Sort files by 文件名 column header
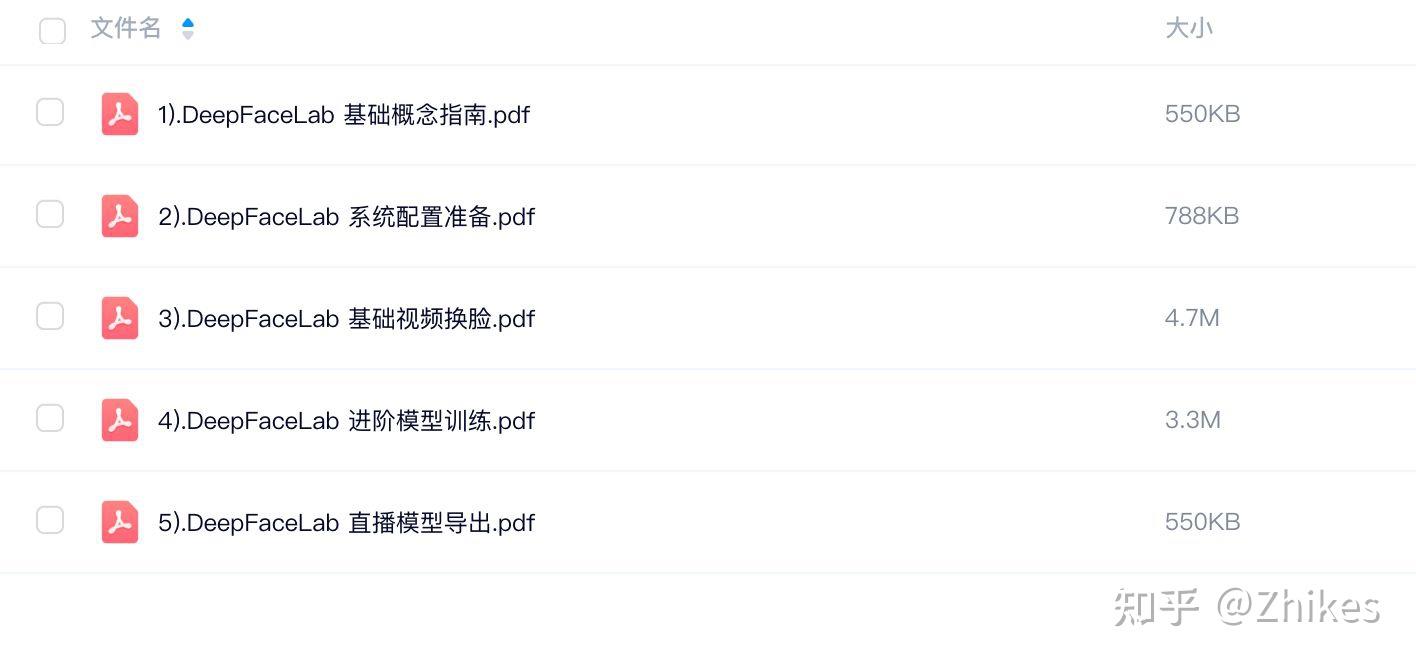This screenshot has width=1416, height=664. click(126, 28)
